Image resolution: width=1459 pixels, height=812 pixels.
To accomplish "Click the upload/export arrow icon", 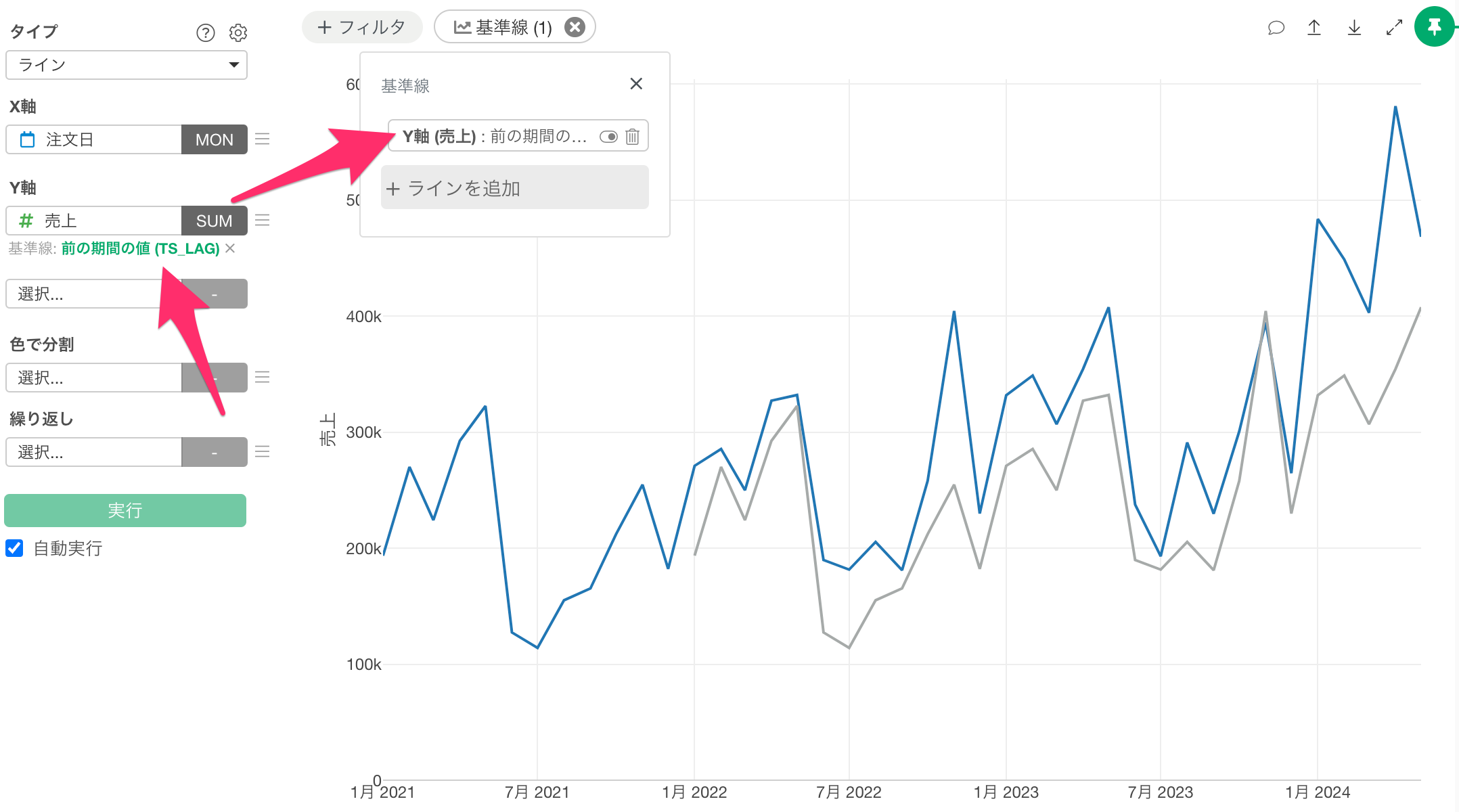I will (x=1314, y=28).
